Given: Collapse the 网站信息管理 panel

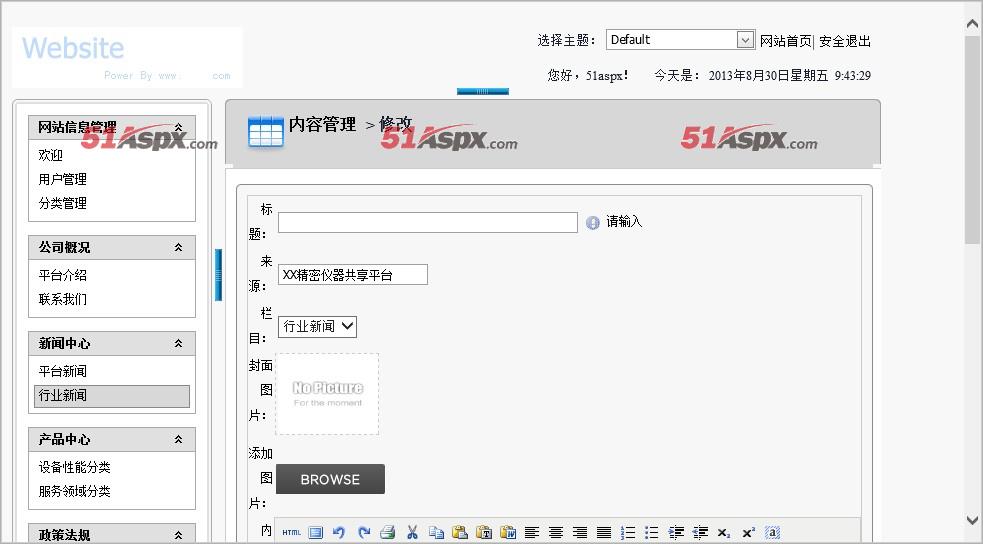Looking at the screenshot, I should 179,127.
